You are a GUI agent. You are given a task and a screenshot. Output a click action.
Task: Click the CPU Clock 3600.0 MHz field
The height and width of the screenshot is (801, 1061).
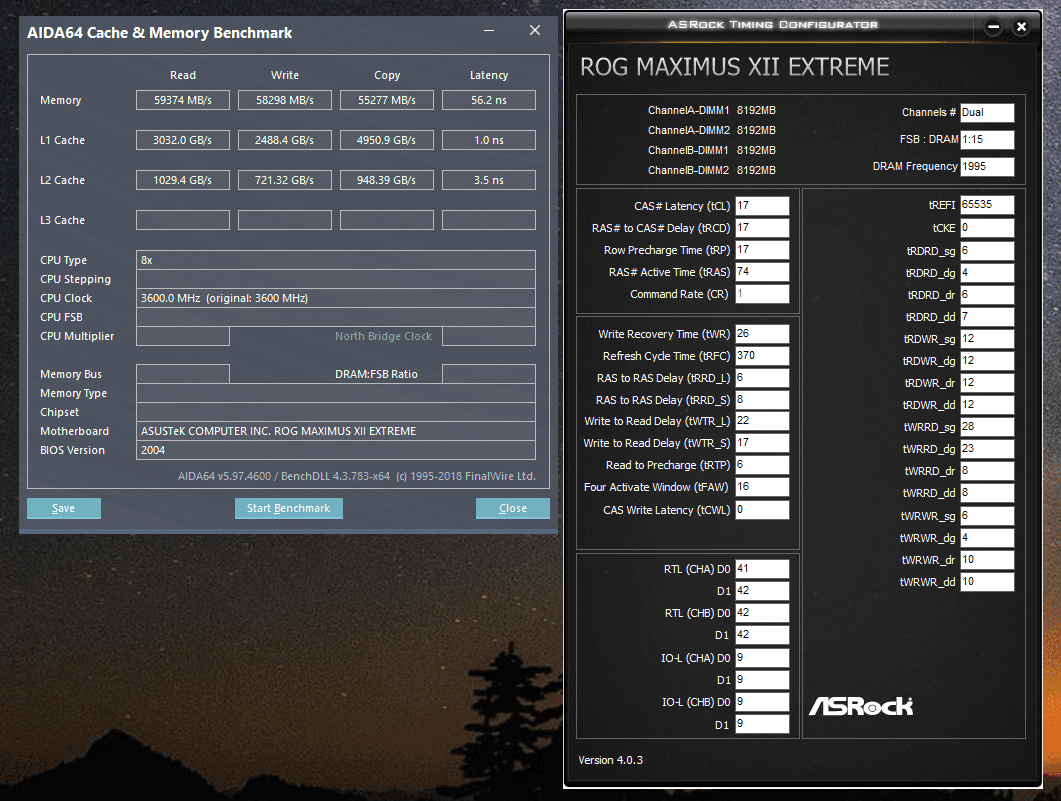point(336,298)
